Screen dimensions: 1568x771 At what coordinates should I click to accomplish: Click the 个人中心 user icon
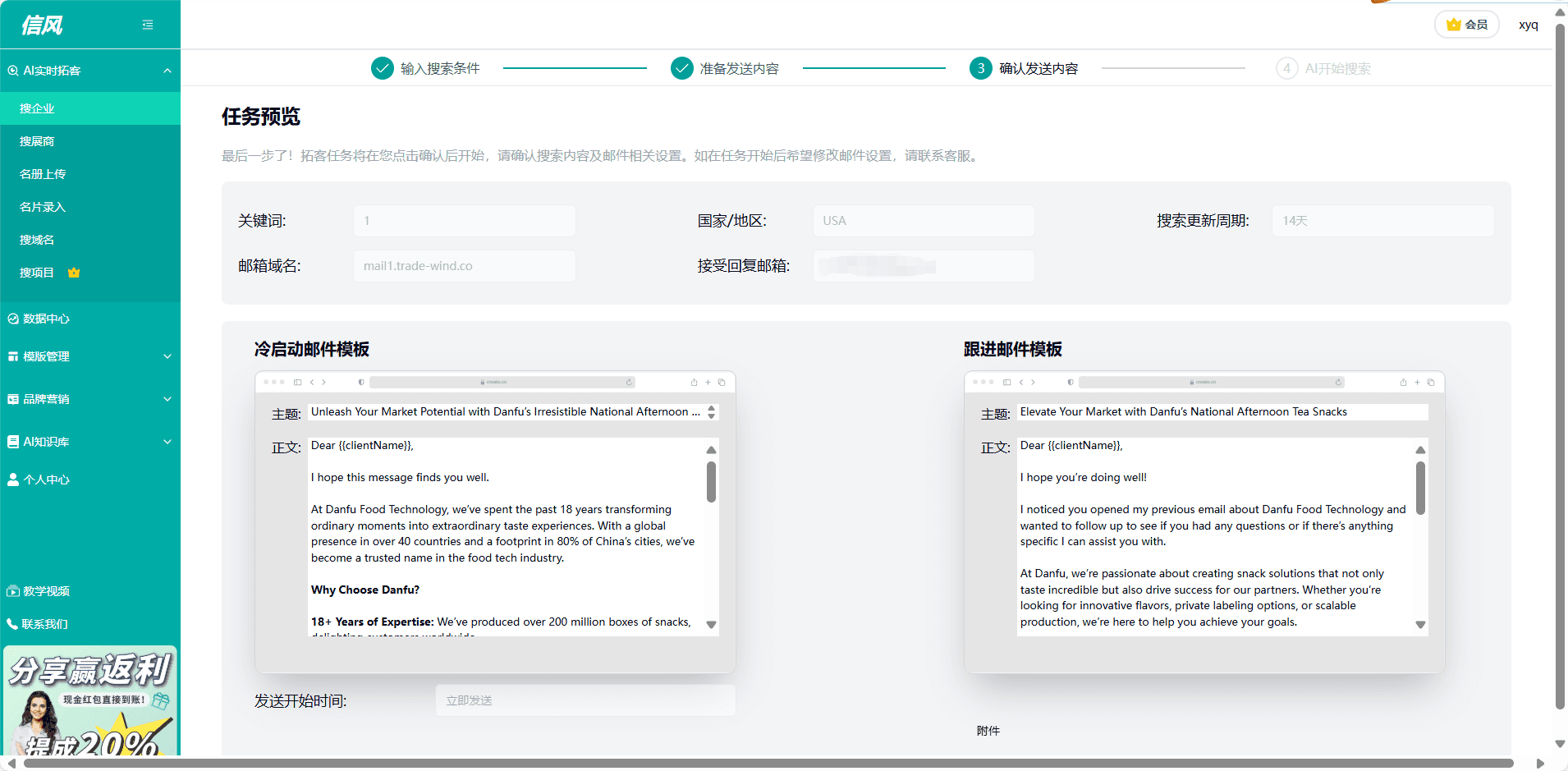(13, 480)
